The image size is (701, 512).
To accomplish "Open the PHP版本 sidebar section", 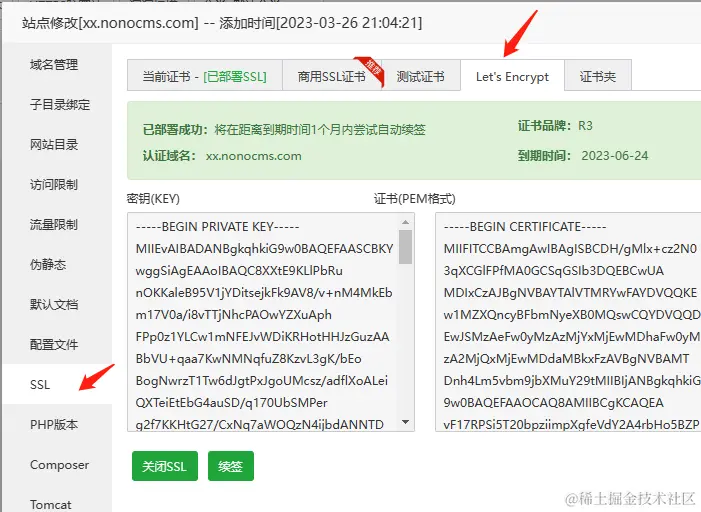I will (x=54, y=424).
